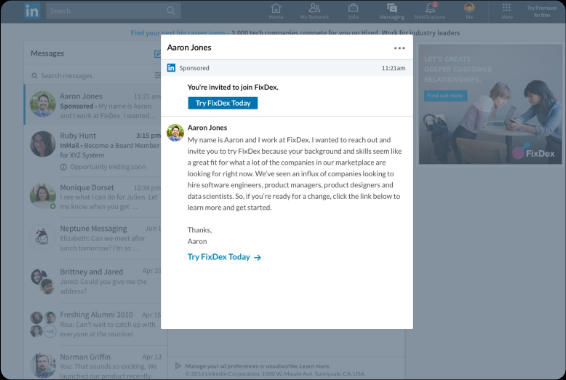Click Ruby Hunt's avatar

[x=43, y=144]
